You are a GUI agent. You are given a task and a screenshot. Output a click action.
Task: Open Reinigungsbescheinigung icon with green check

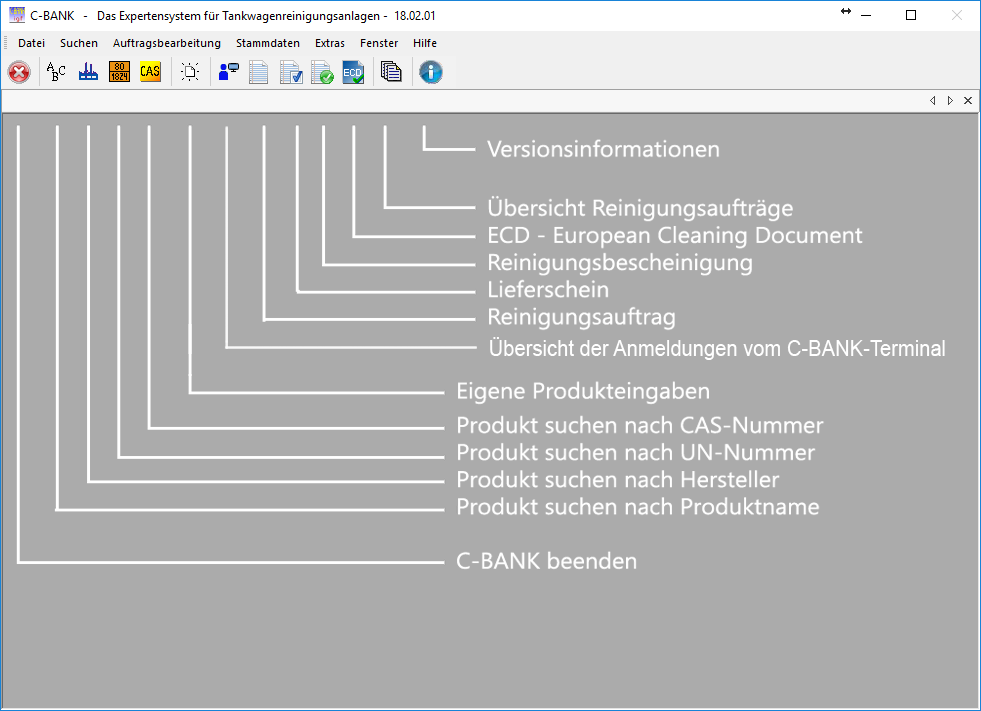322,72
